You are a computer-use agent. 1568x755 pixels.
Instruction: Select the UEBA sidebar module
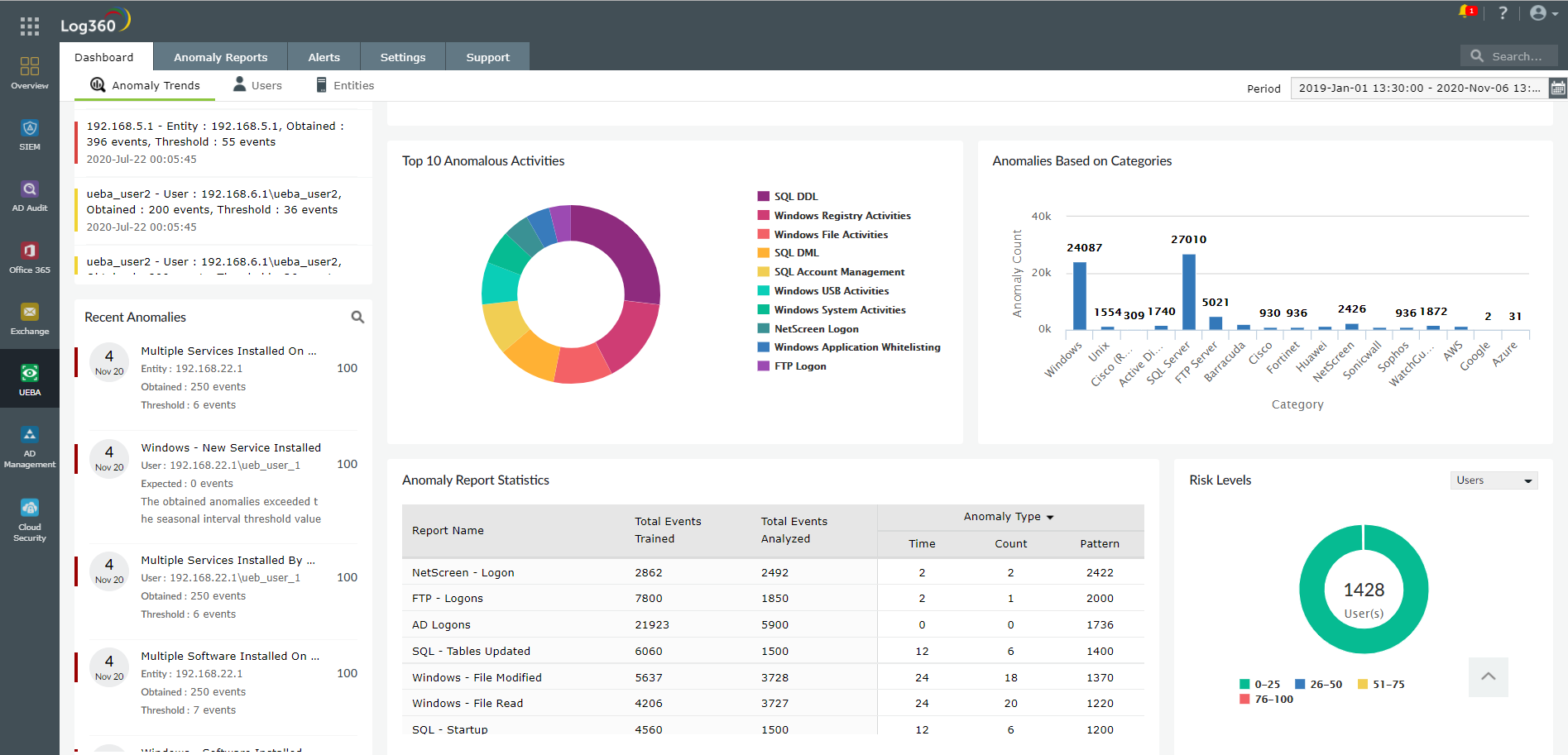(x=30, y=380)
